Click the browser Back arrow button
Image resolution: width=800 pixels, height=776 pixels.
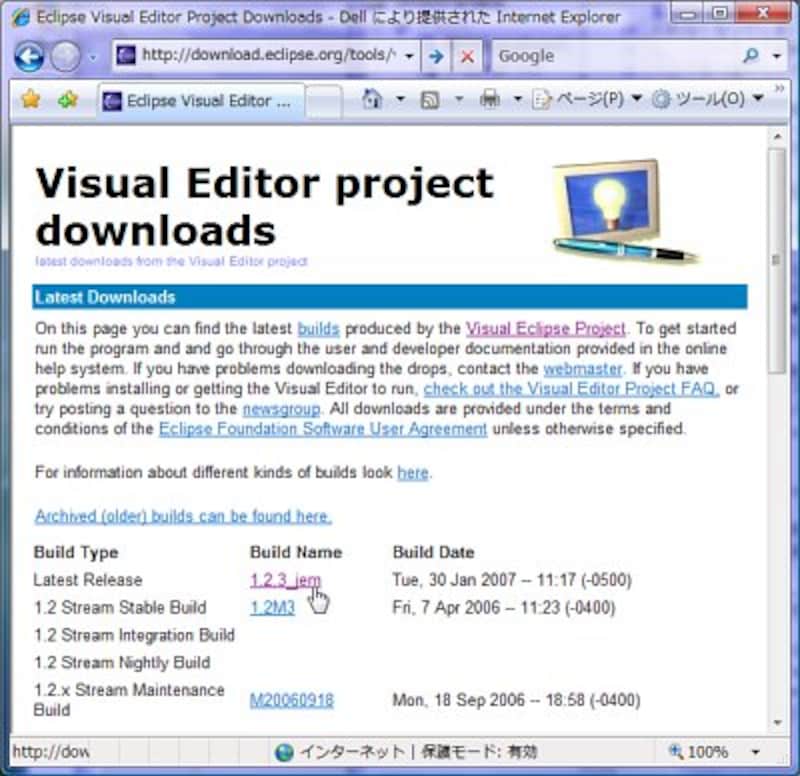[x=29, y=57]
